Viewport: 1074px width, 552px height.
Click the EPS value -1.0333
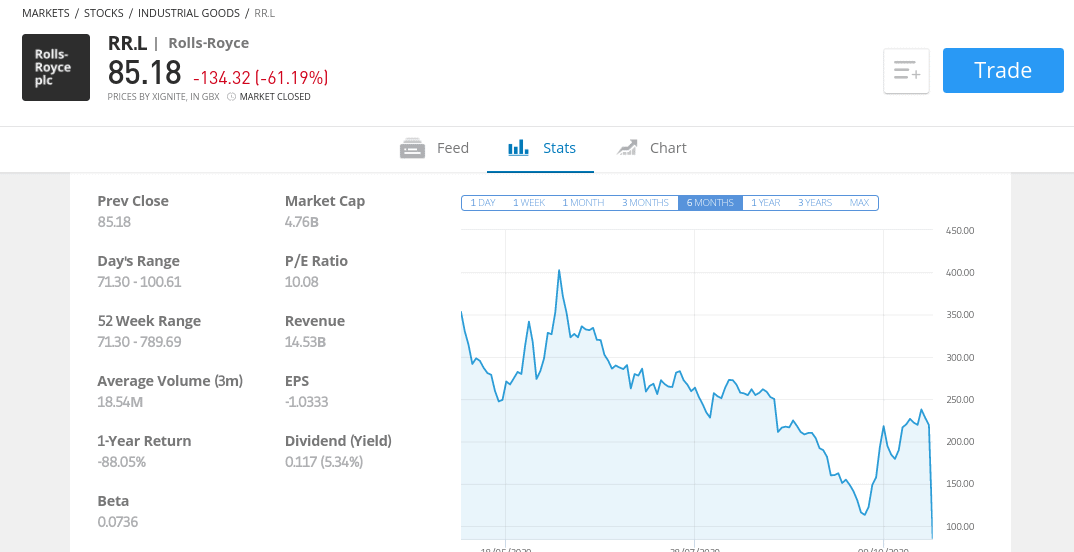[306, 401]
